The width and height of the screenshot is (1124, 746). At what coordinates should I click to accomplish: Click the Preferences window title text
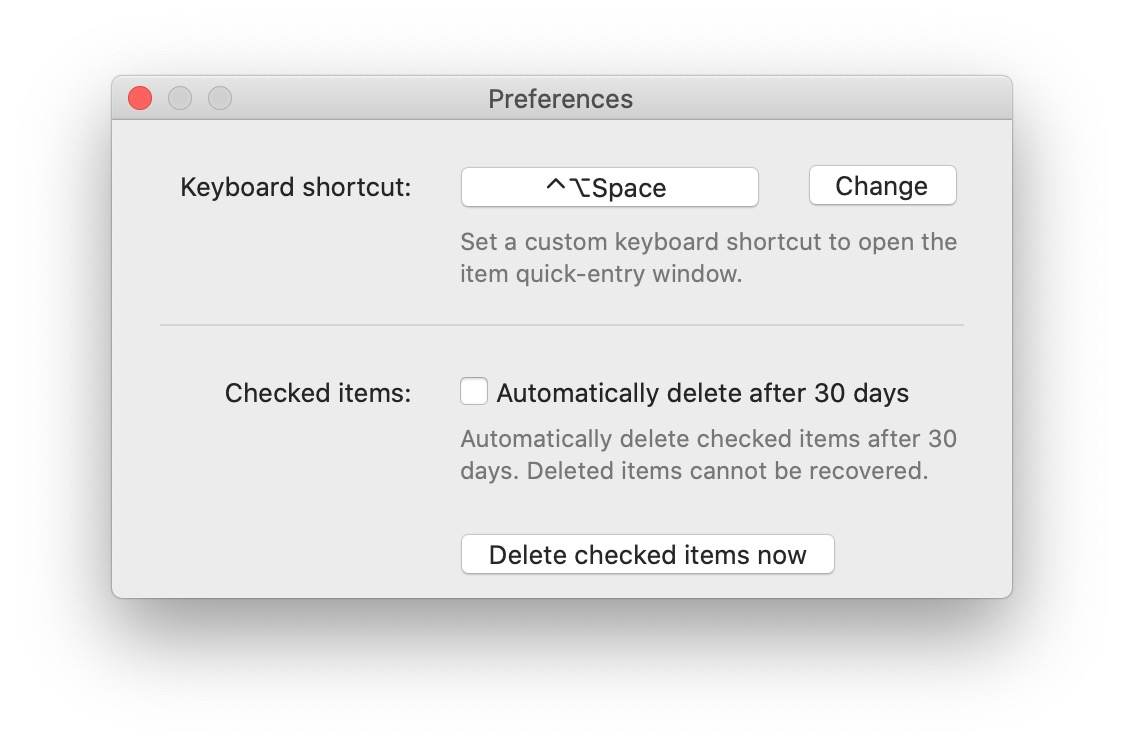click(560, 99)
